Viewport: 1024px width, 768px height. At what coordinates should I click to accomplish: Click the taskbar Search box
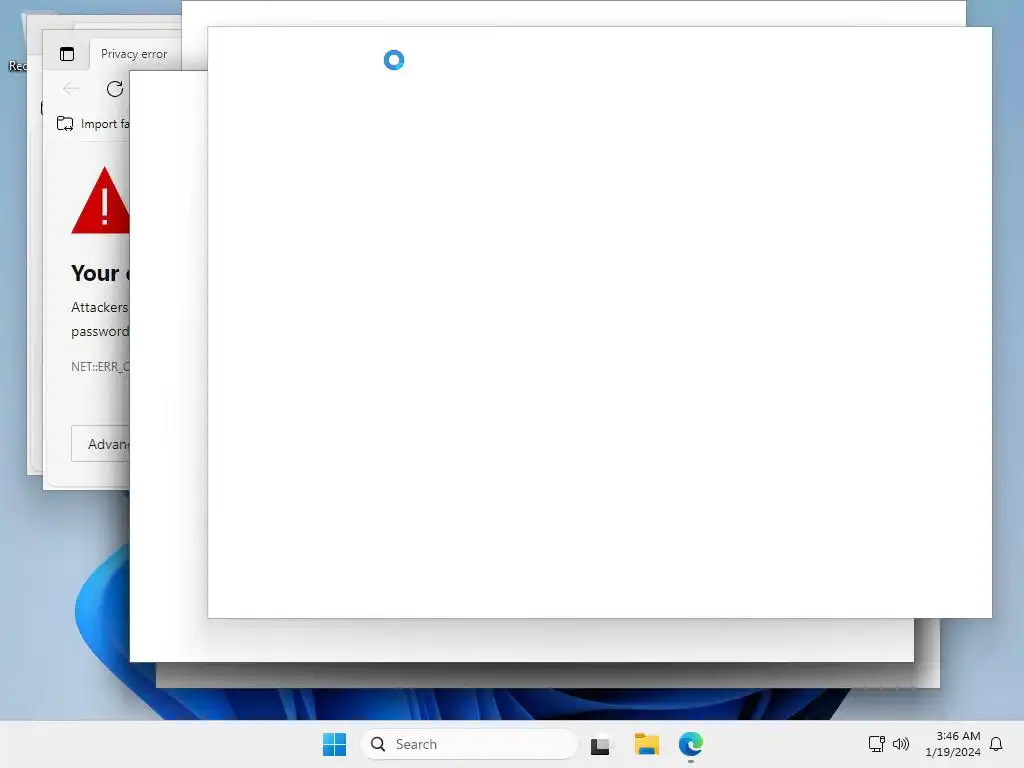pyautogui.click(x=468, y=744)
